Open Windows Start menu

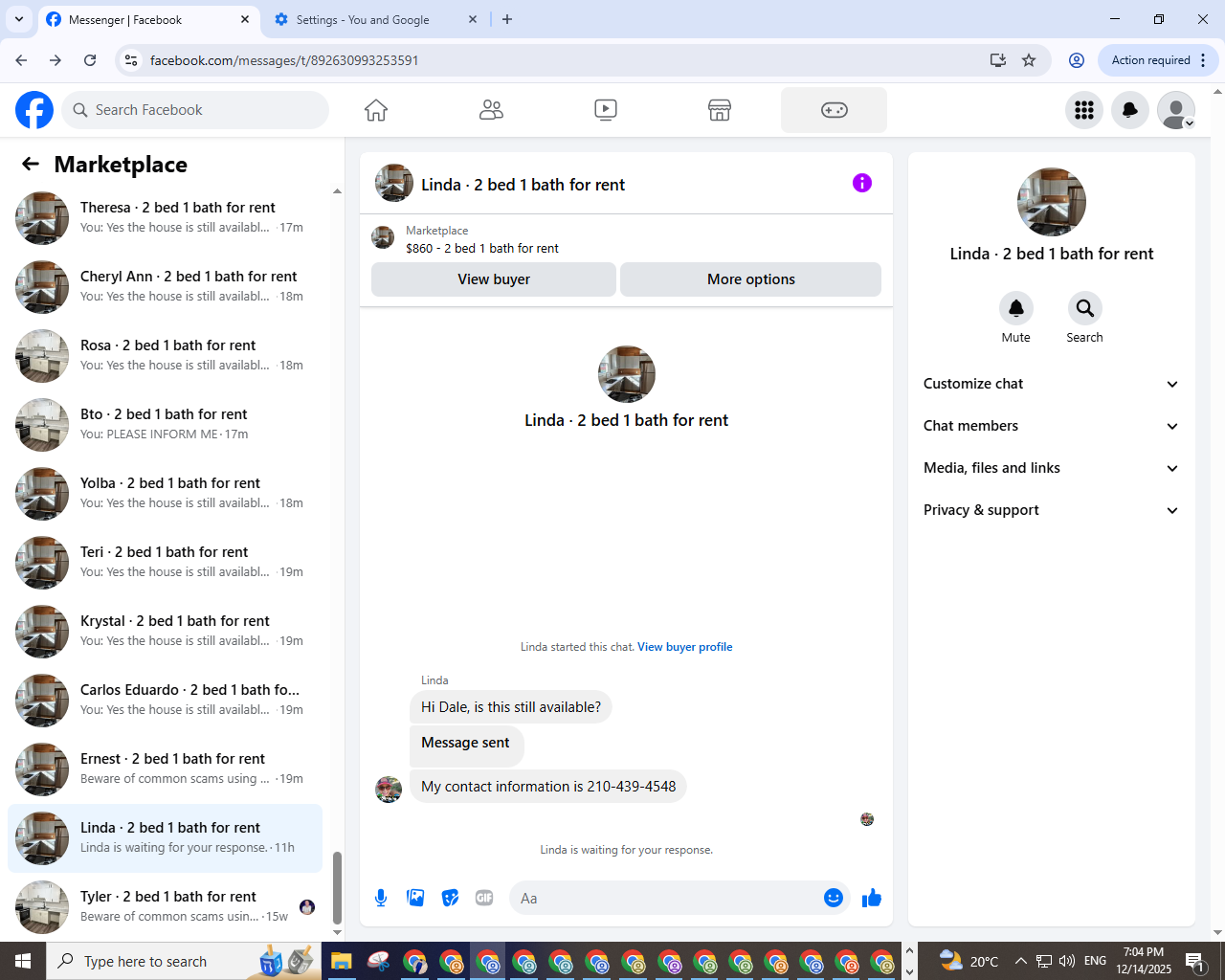click(x=23, y=961)
